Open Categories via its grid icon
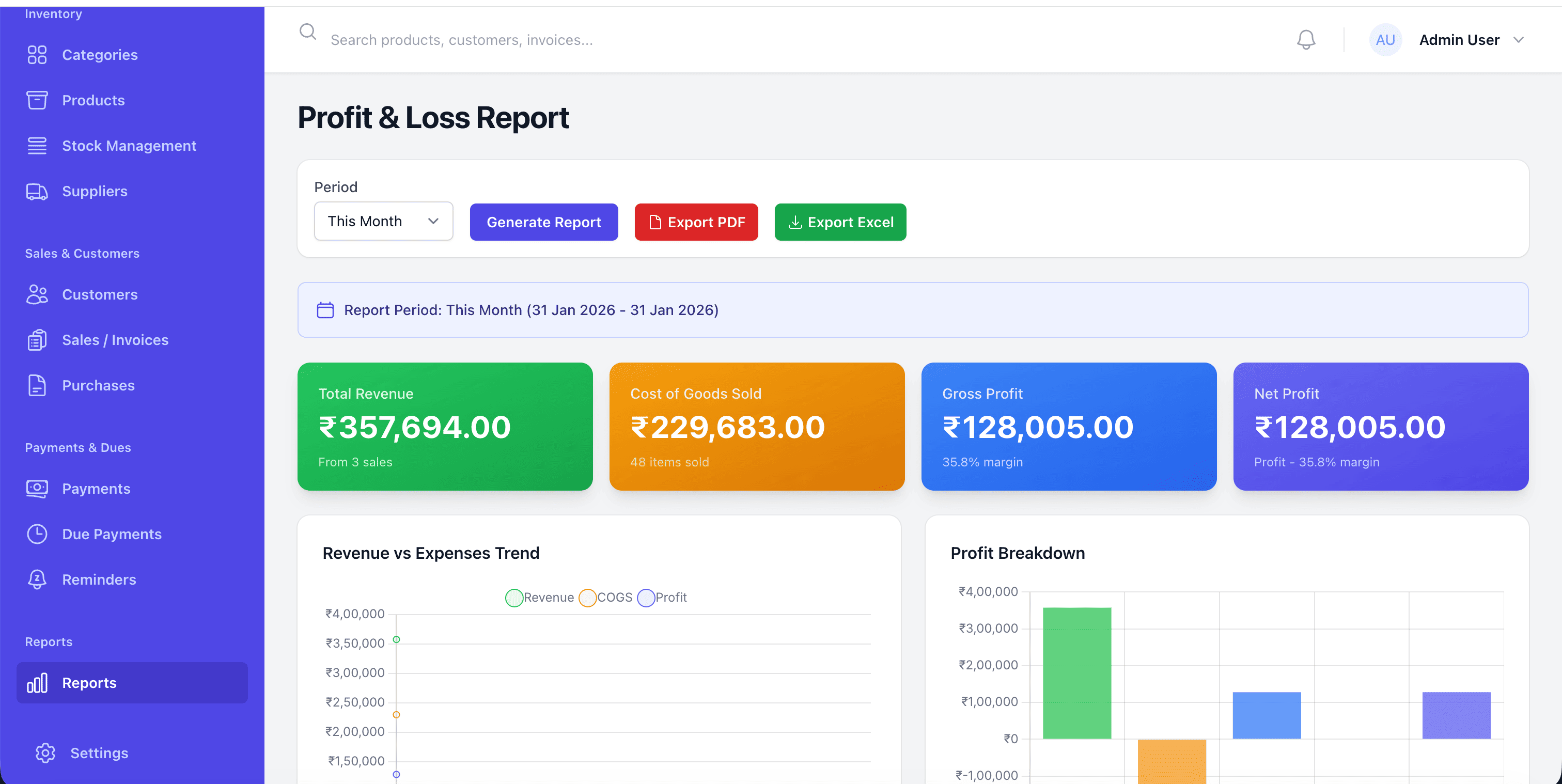 tap(37, 55)
